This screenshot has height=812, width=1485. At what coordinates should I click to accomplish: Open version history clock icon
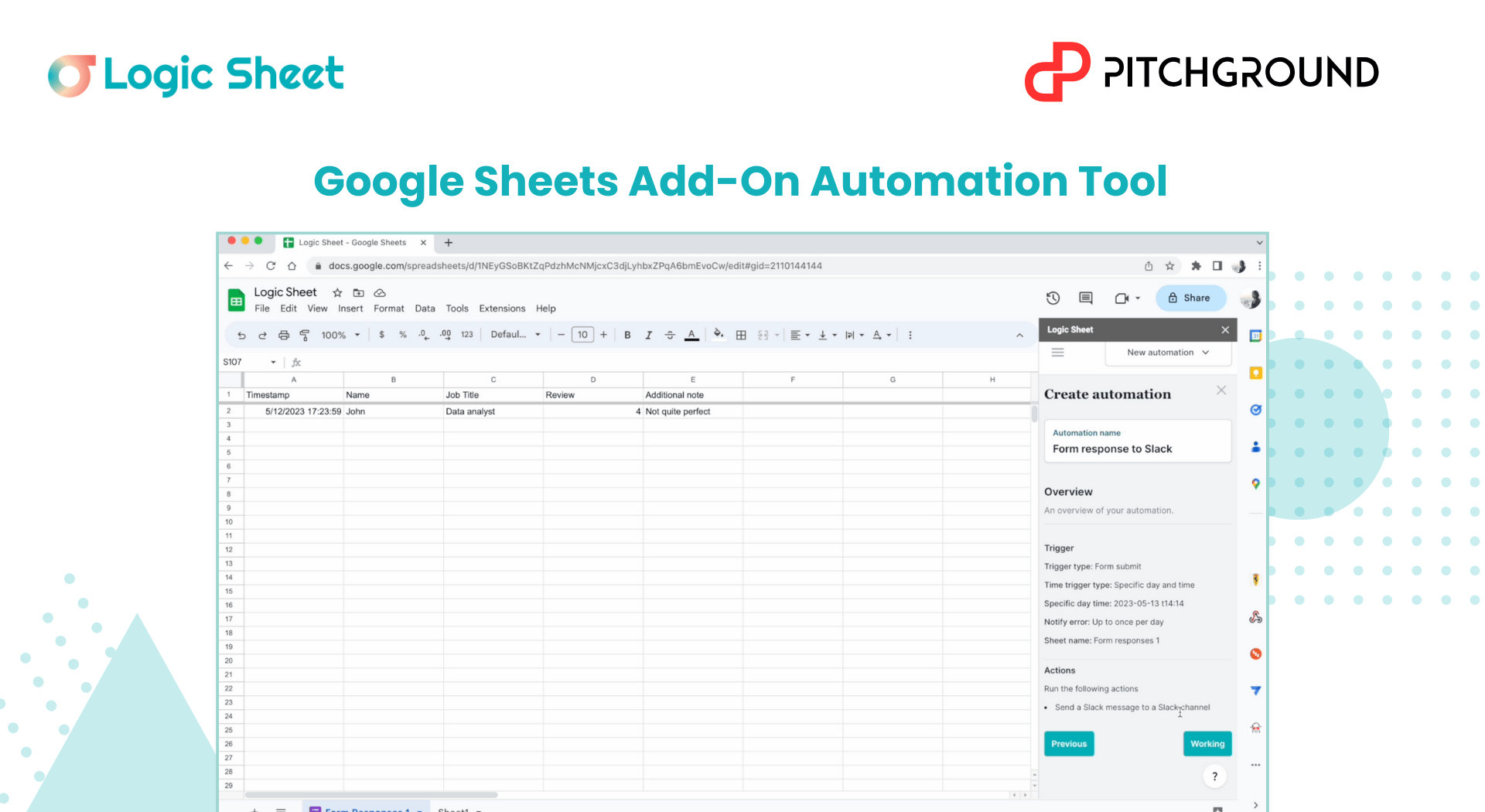click(1053, 298)
